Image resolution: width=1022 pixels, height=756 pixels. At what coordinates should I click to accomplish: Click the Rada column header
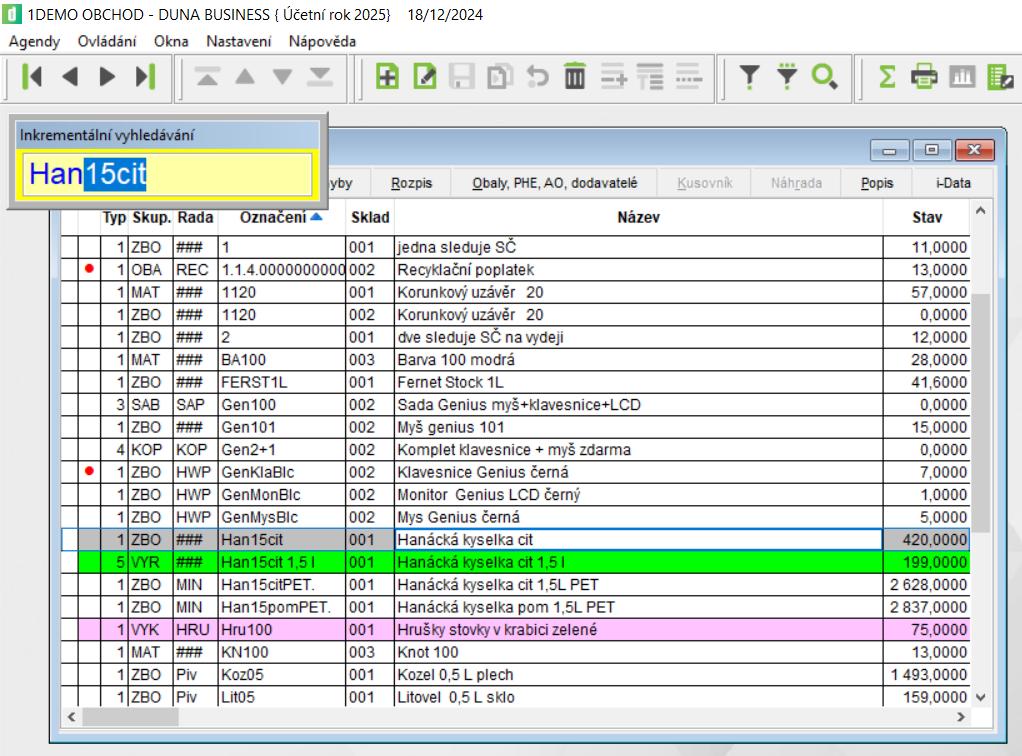tap(195, 217)
